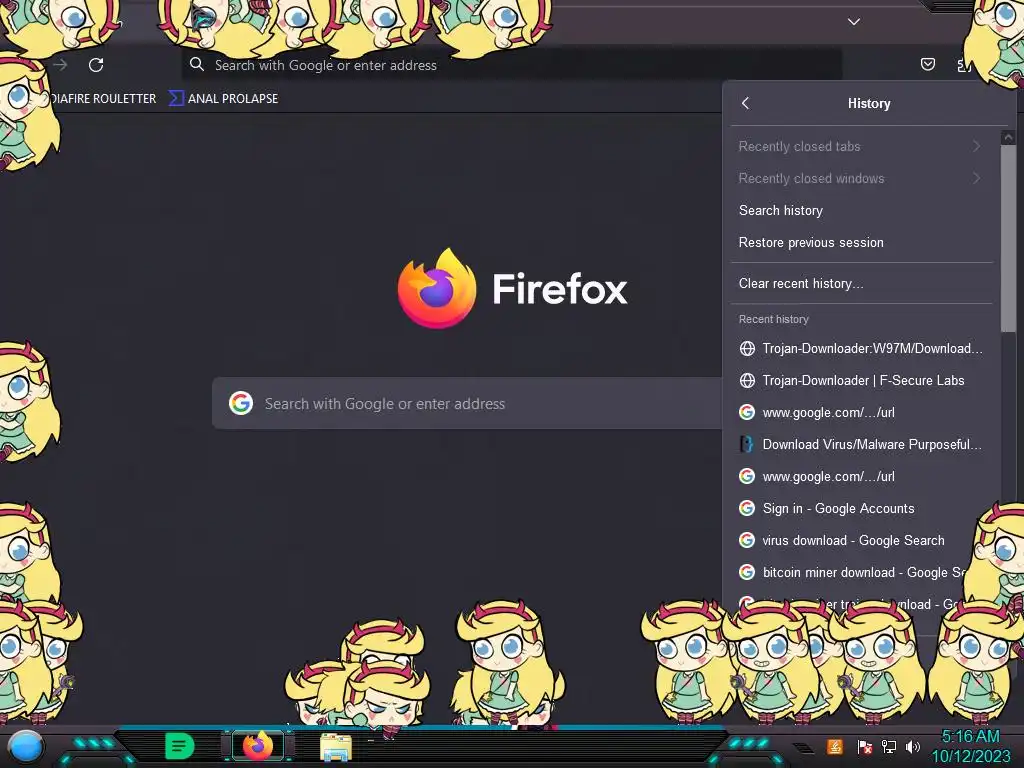Click the network tray icon
Image resolution: width=1024 pixels, height=768 pixels.
point(888,746)
